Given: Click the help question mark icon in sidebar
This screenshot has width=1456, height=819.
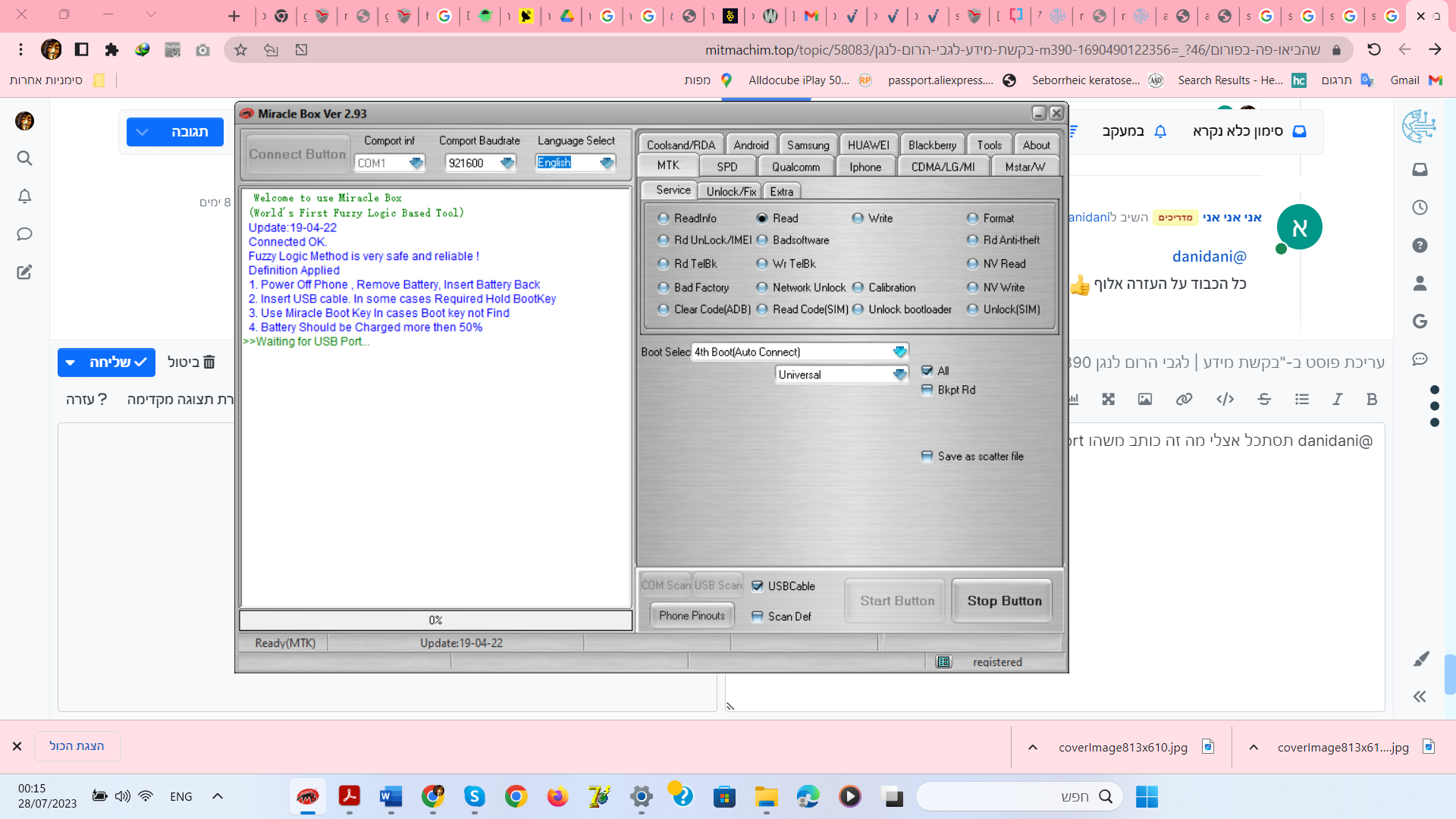Looking at the screenshot, I should click(x=1420, y=246).
